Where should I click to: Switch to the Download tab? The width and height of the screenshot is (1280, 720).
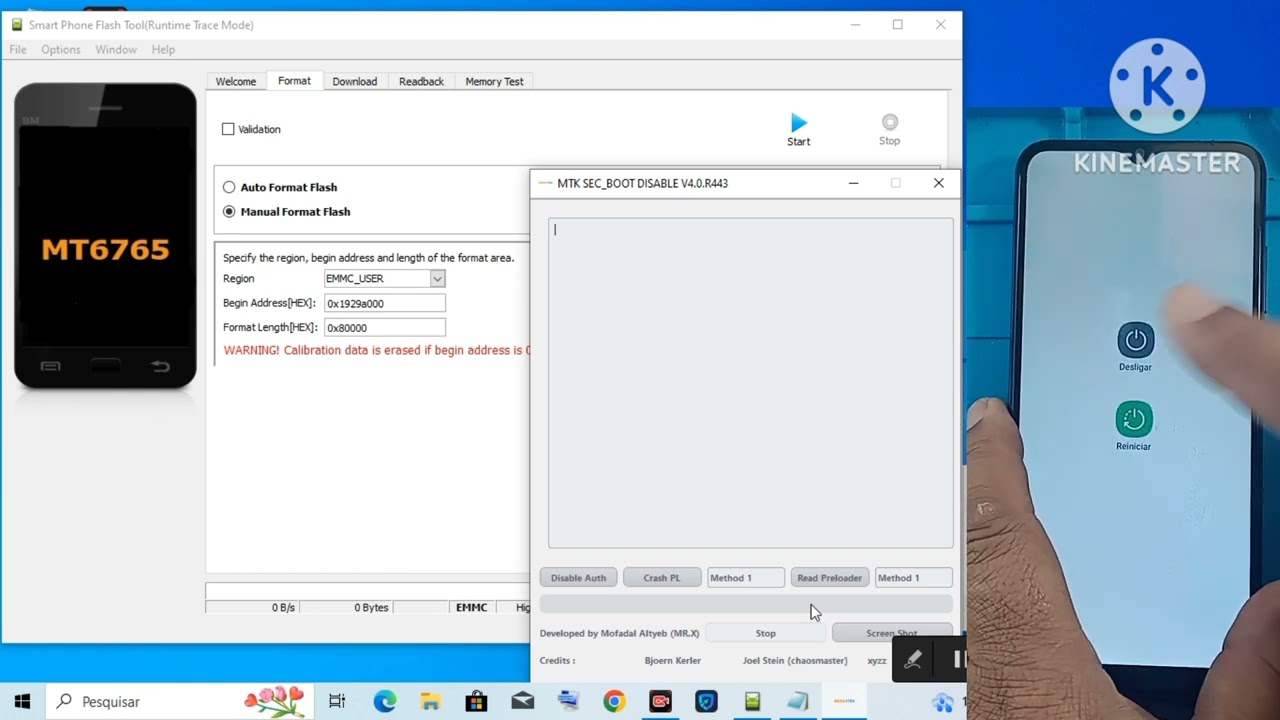(x=355, y=82)
